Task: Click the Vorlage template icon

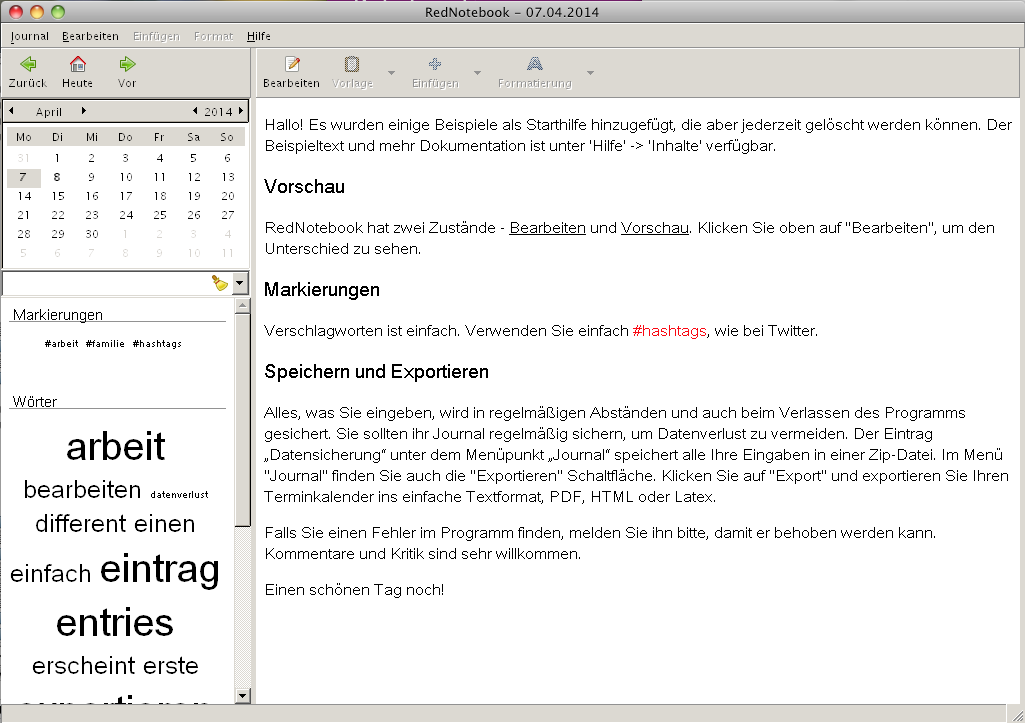Action: 352,64
